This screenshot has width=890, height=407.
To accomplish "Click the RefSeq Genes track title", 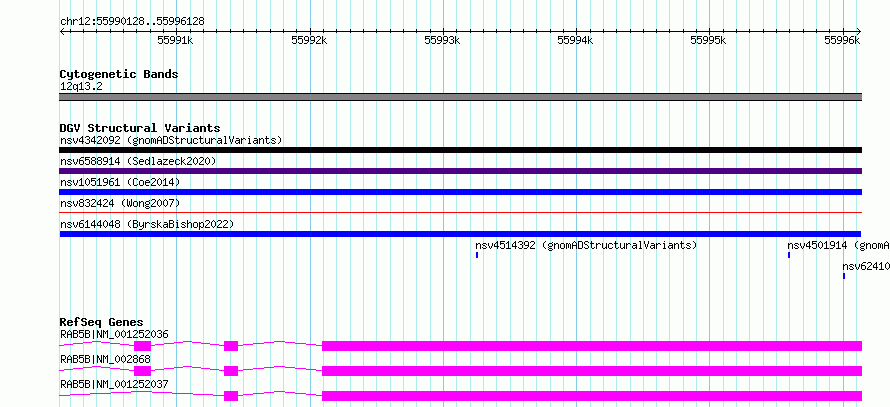I will (102, 323).
